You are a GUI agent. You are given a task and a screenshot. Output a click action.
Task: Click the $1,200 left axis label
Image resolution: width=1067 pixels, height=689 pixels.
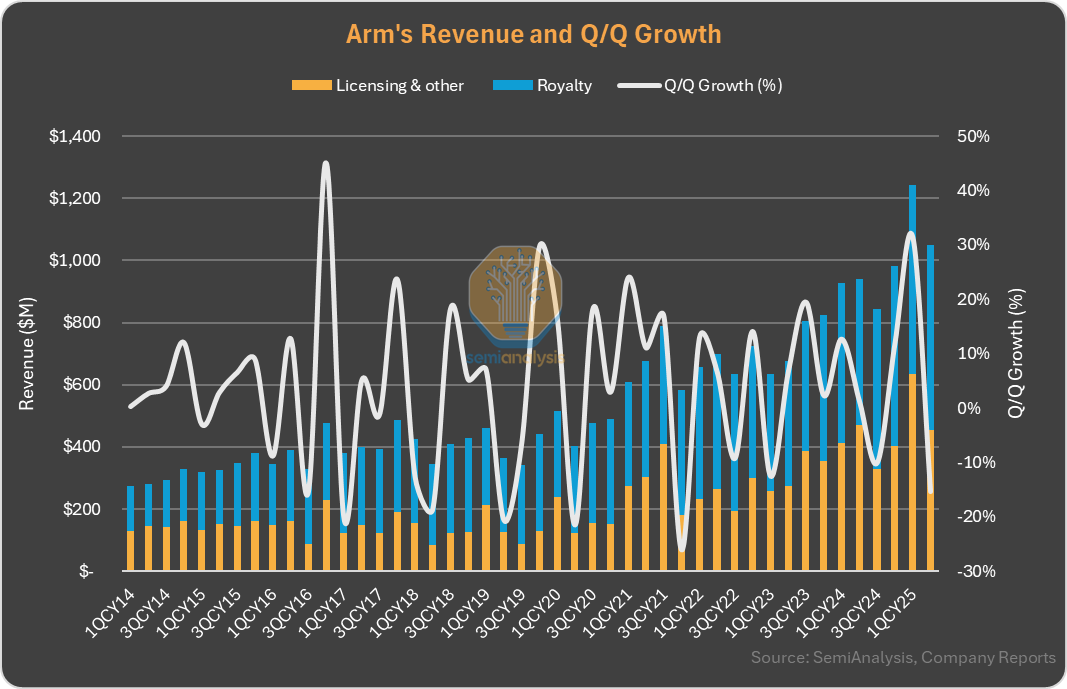point(75,198)
